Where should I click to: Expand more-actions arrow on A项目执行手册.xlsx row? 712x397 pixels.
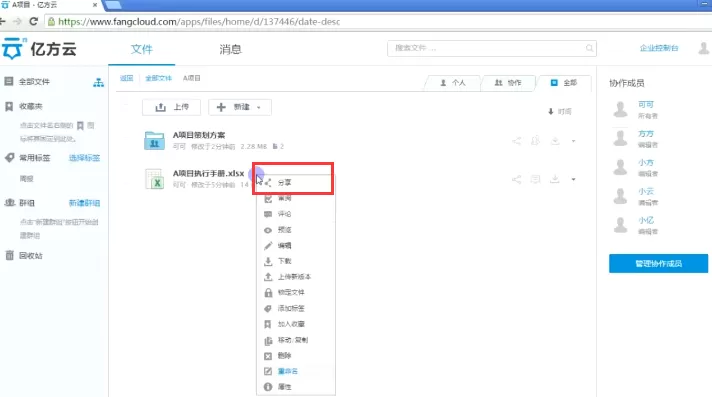[x=574, y=179]
